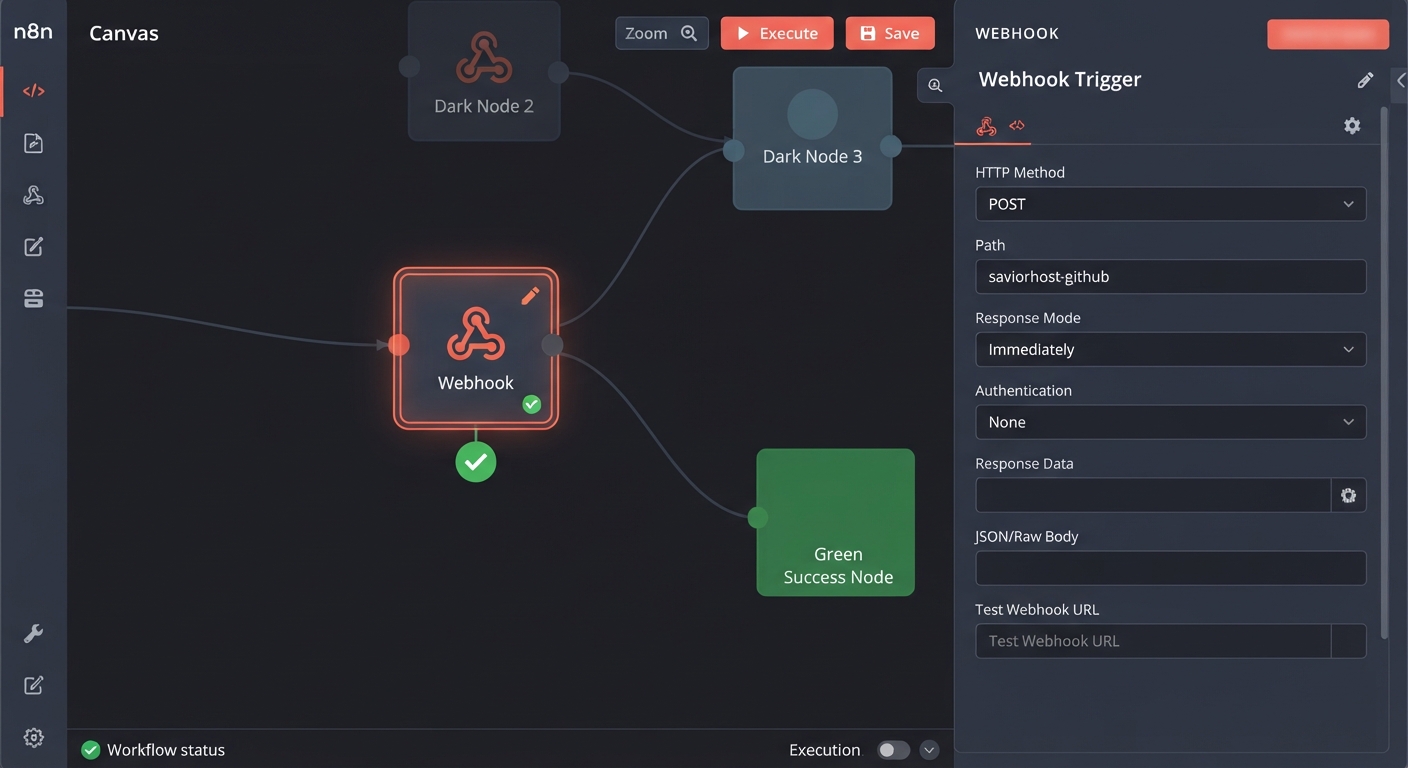Click the pencil icon on the Webhook node
The width and height of the screenshot is (1408, 768).
(530, 295)
